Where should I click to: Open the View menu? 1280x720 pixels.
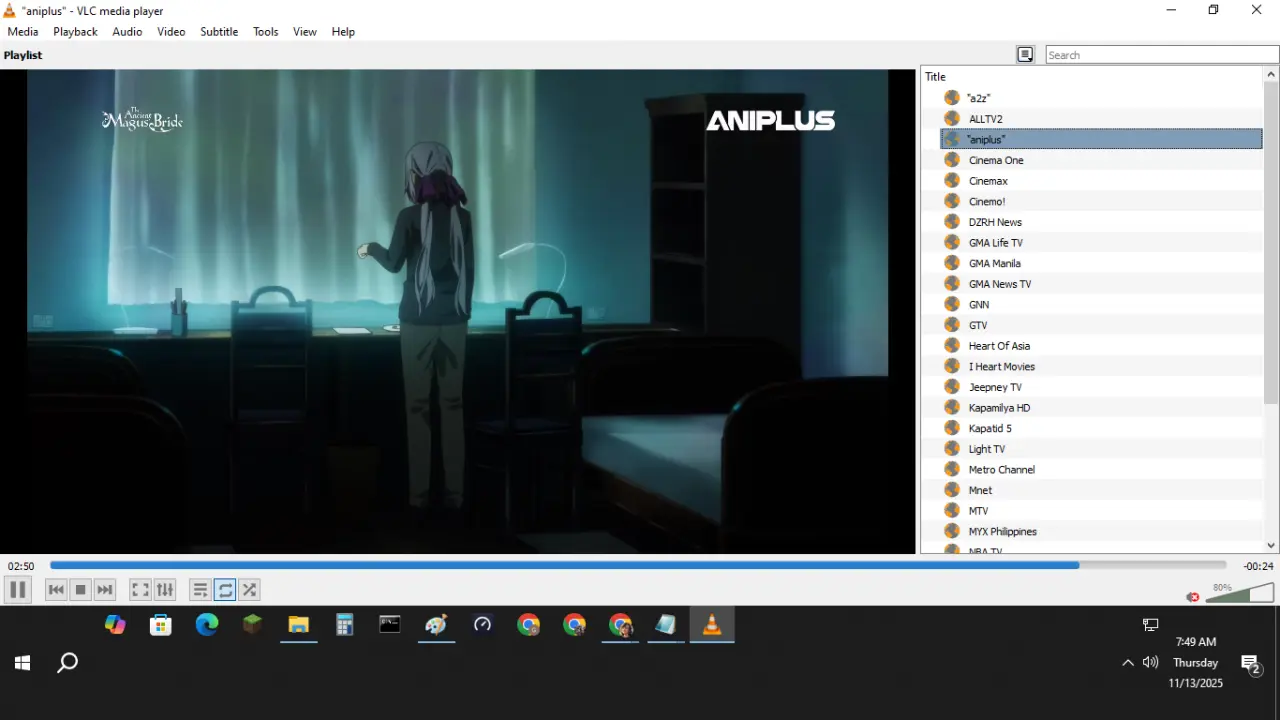[305, 32]
